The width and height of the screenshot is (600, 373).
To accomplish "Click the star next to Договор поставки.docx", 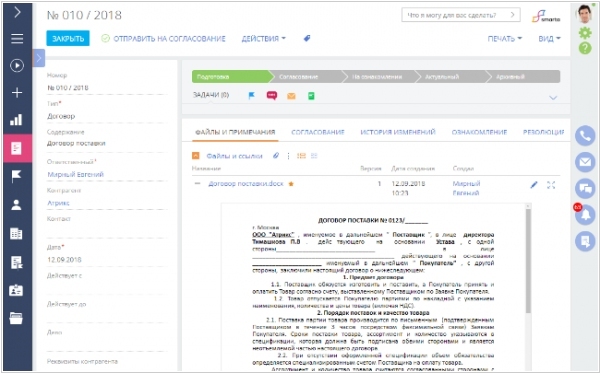I will click(291, 184).
